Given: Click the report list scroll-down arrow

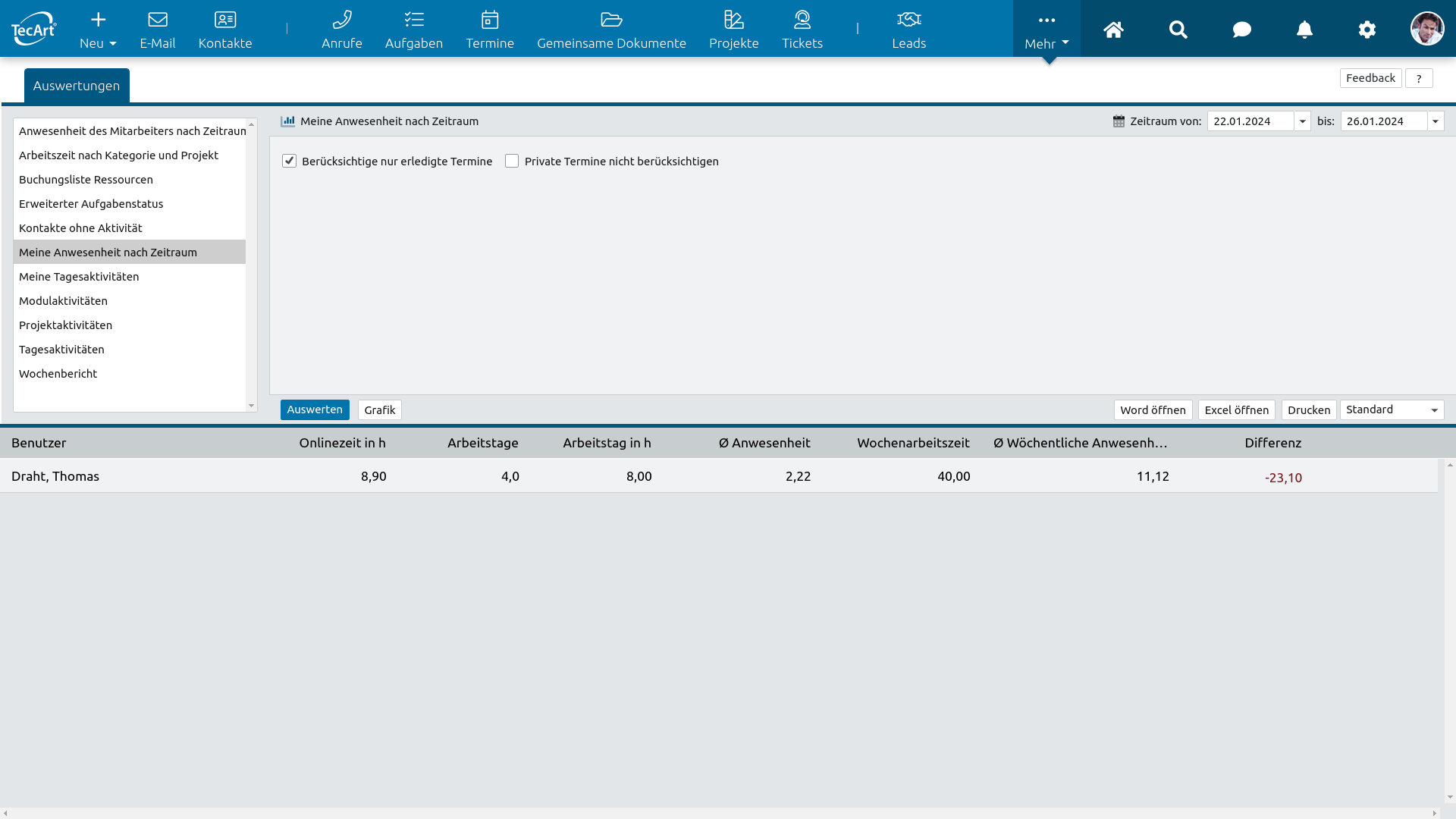Looking at the screenshot, I should 252,406.
